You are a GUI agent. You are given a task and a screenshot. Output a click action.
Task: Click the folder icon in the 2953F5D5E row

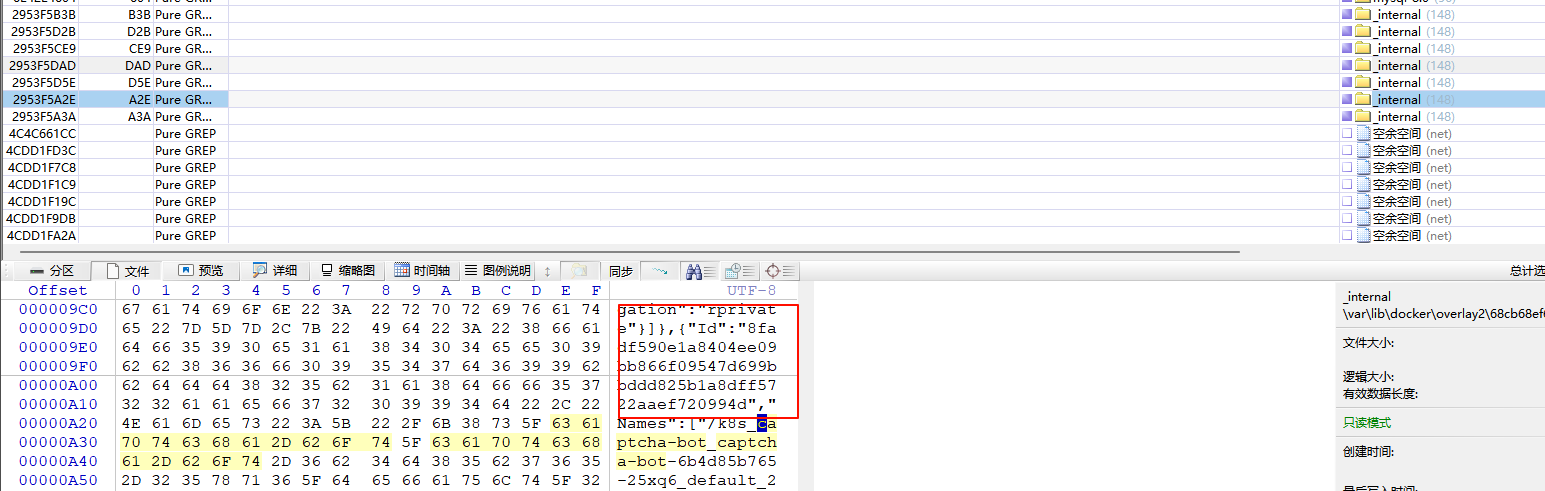pos(1363,83)
